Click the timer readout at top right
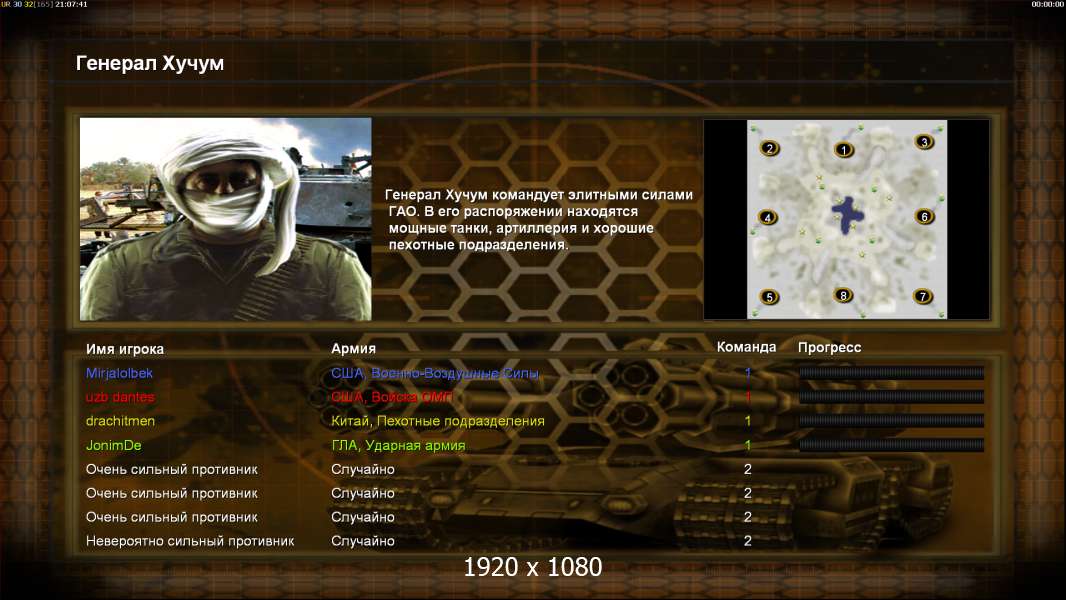 click(x=1048, y=4)
